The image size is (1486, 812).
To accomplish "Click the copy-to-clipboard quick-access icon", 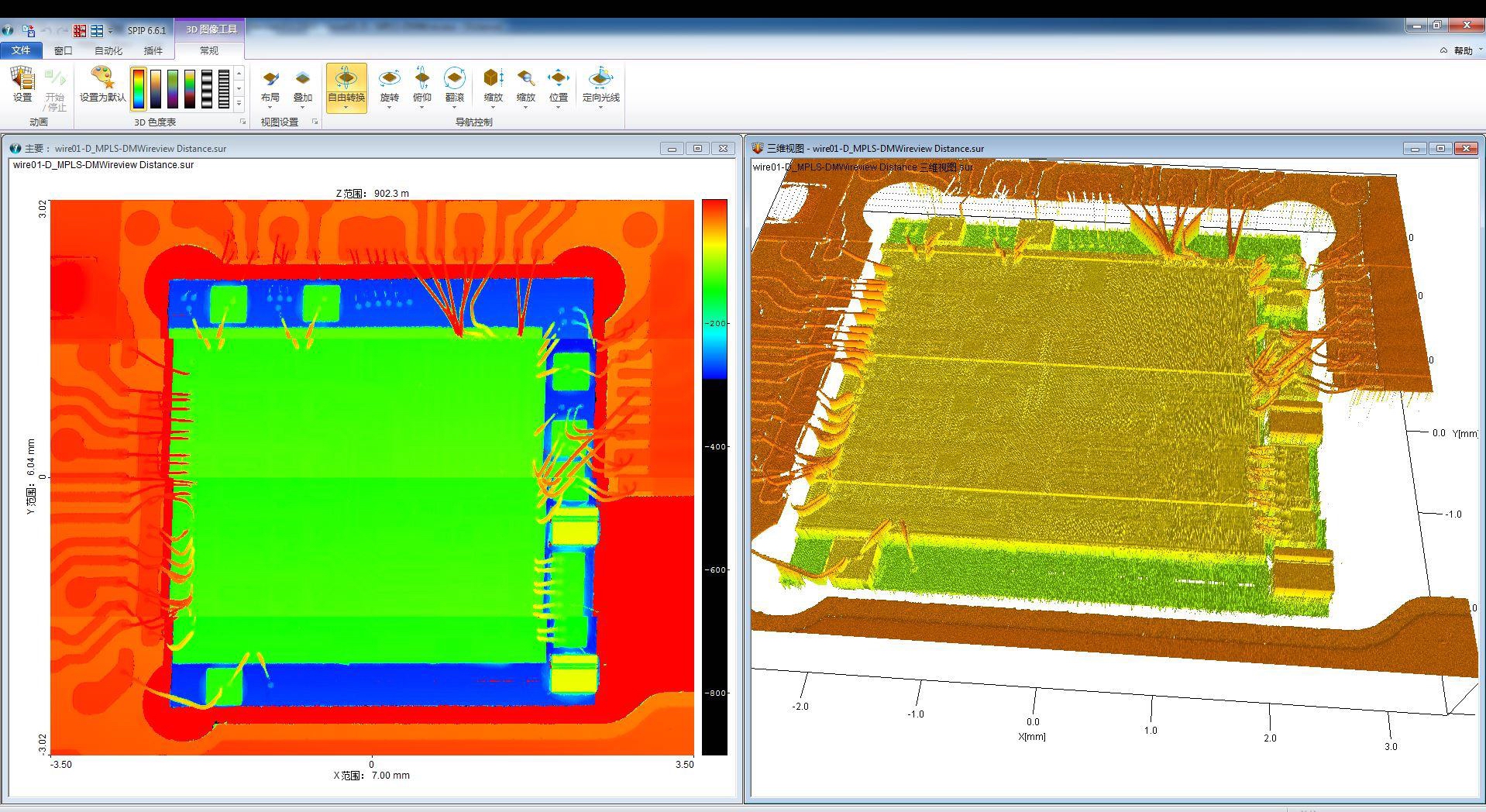I will [x=29, y=30].
